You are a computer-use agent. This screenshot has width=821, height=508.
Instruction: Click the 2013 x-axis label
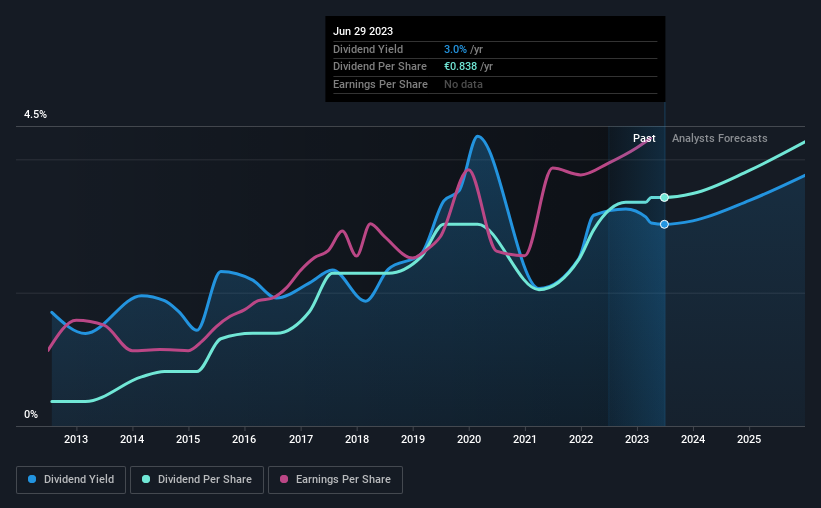[76, 439]
